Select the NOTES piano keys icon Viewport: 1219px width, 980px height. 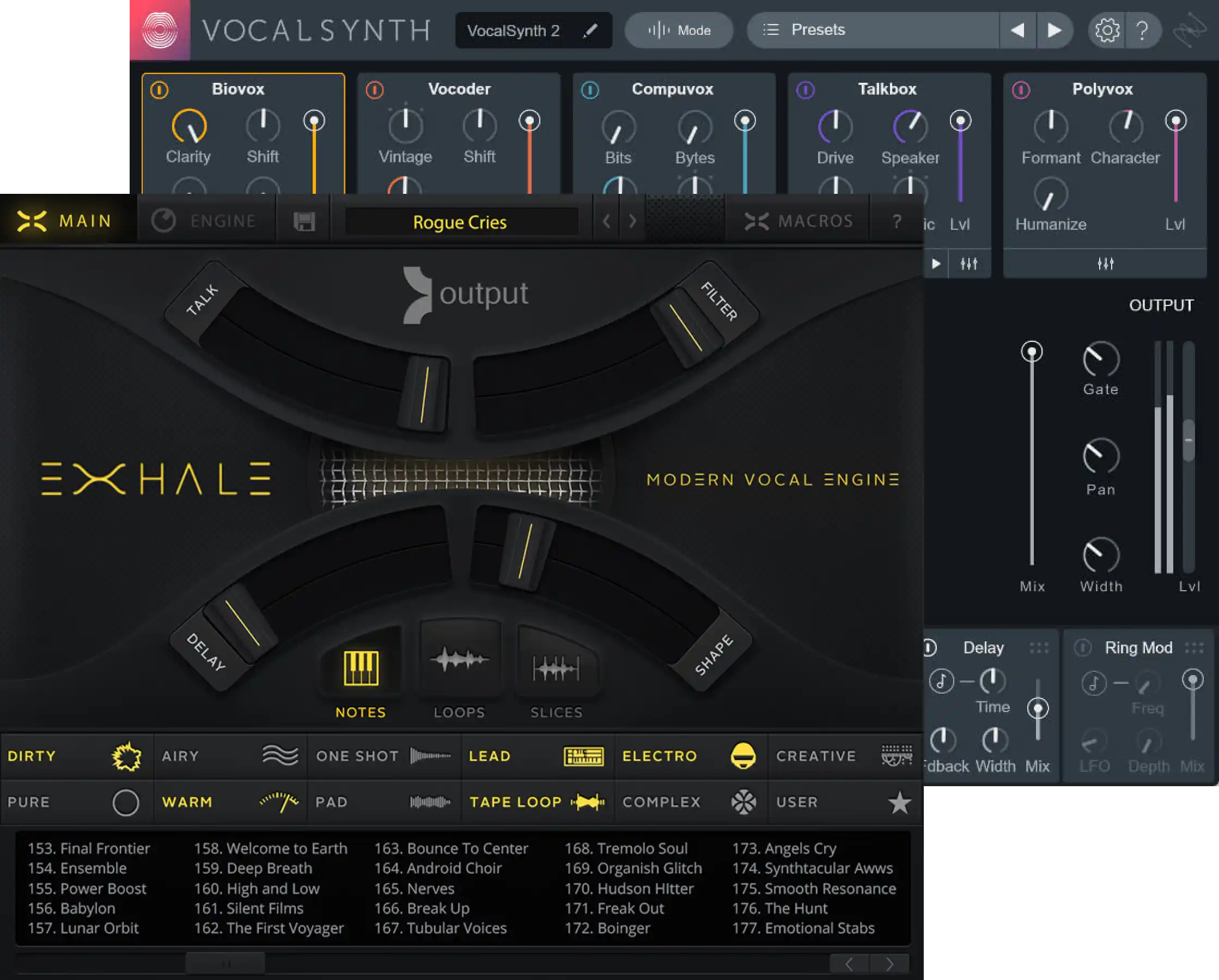pyautogui.click(x=361, y=667)
